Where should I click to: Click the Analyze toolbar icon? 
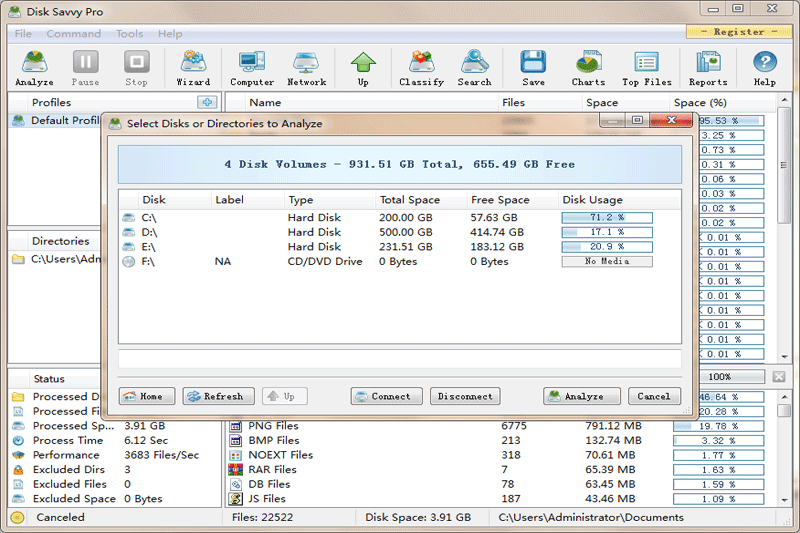[34, 68]
